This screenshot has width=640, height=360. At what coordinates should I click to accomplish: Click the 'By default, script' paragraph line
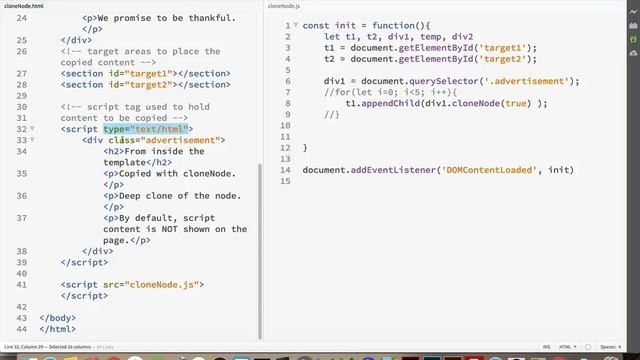pos(159,218)
